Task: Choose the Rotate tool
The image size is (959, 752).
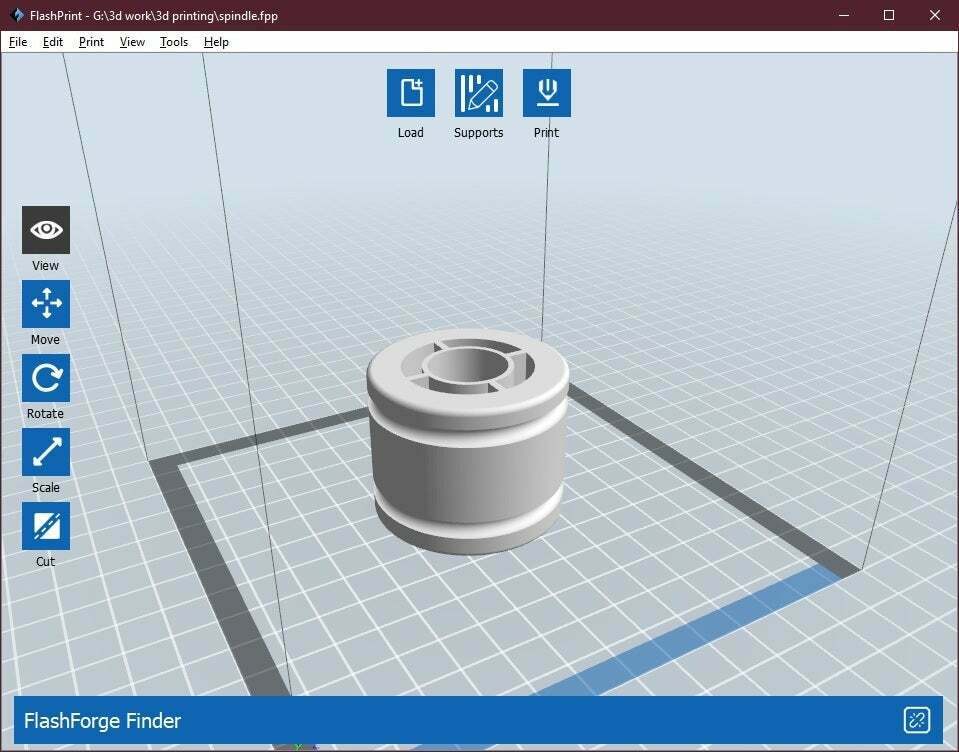Action: click(x=46, y=378)
